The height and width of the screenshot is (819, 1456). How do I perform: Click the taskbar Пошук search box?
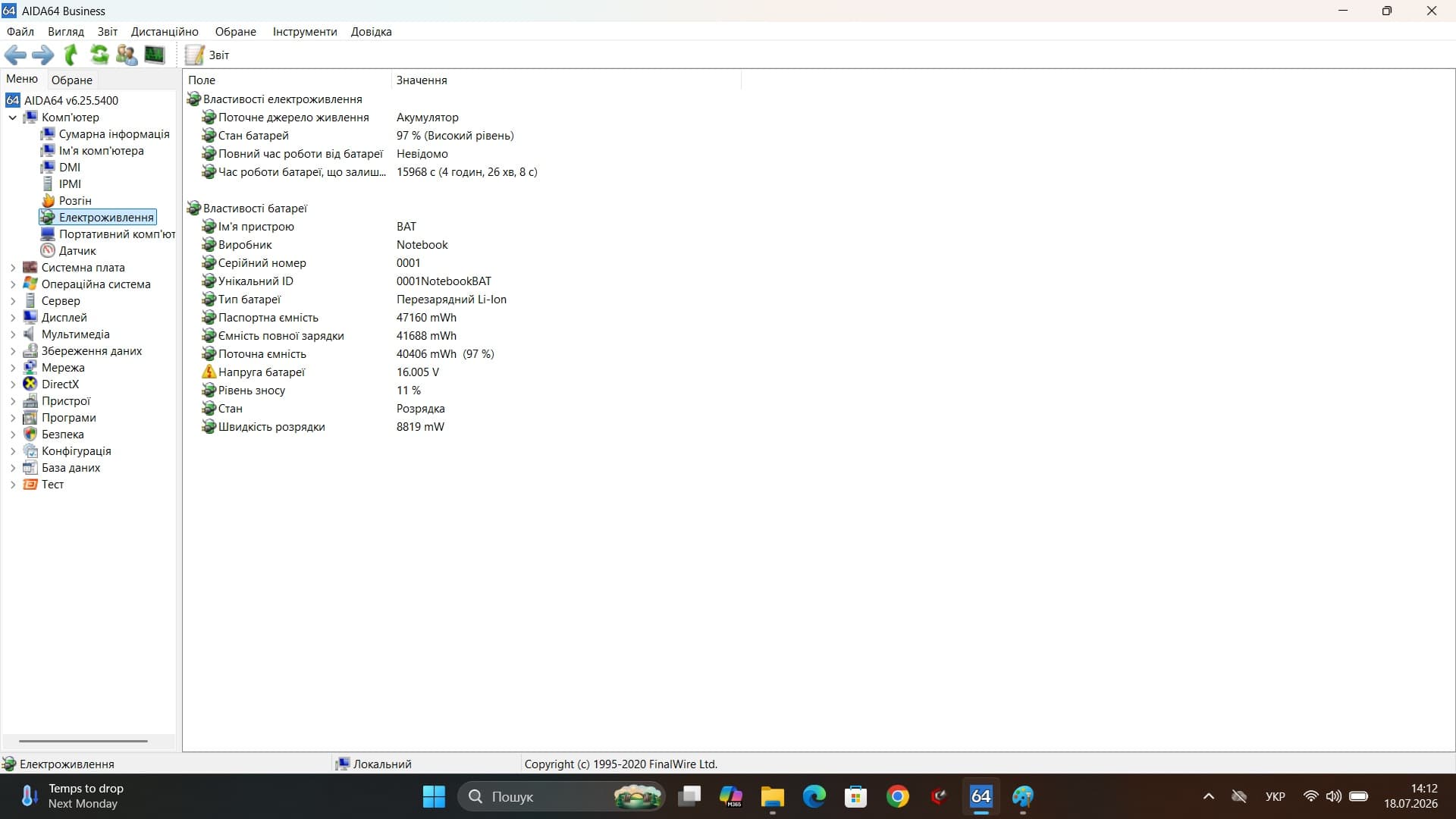point(562,796)
